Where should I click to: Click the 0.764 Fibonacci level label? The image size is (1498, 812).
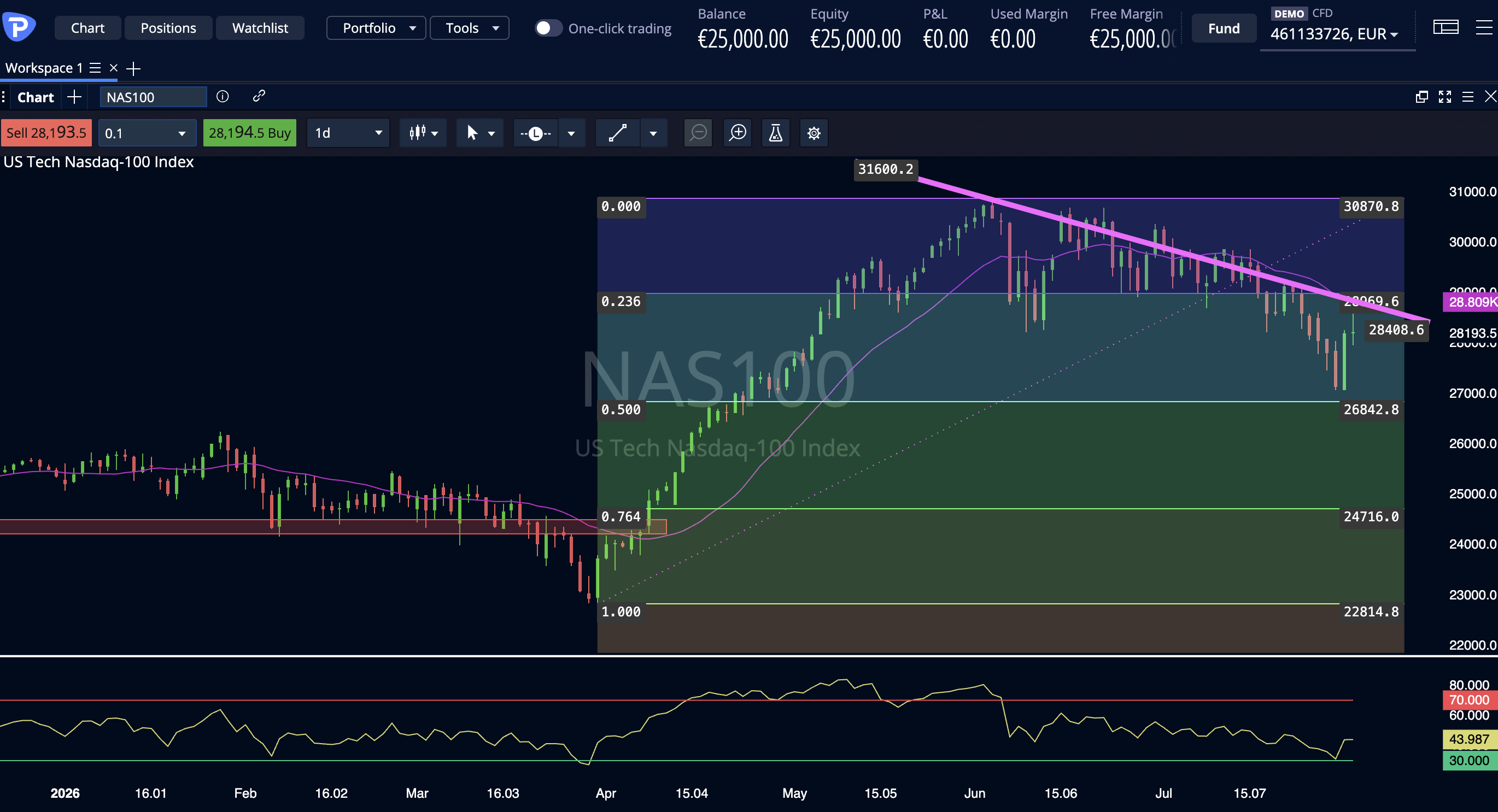621,517
